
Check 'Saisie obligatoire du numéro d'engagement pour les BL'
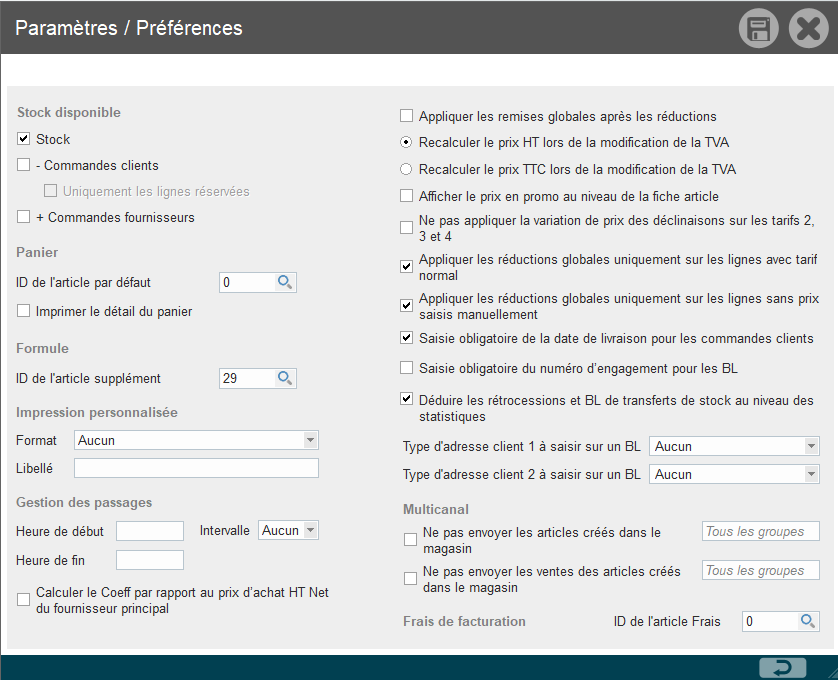tap(407, 368)
